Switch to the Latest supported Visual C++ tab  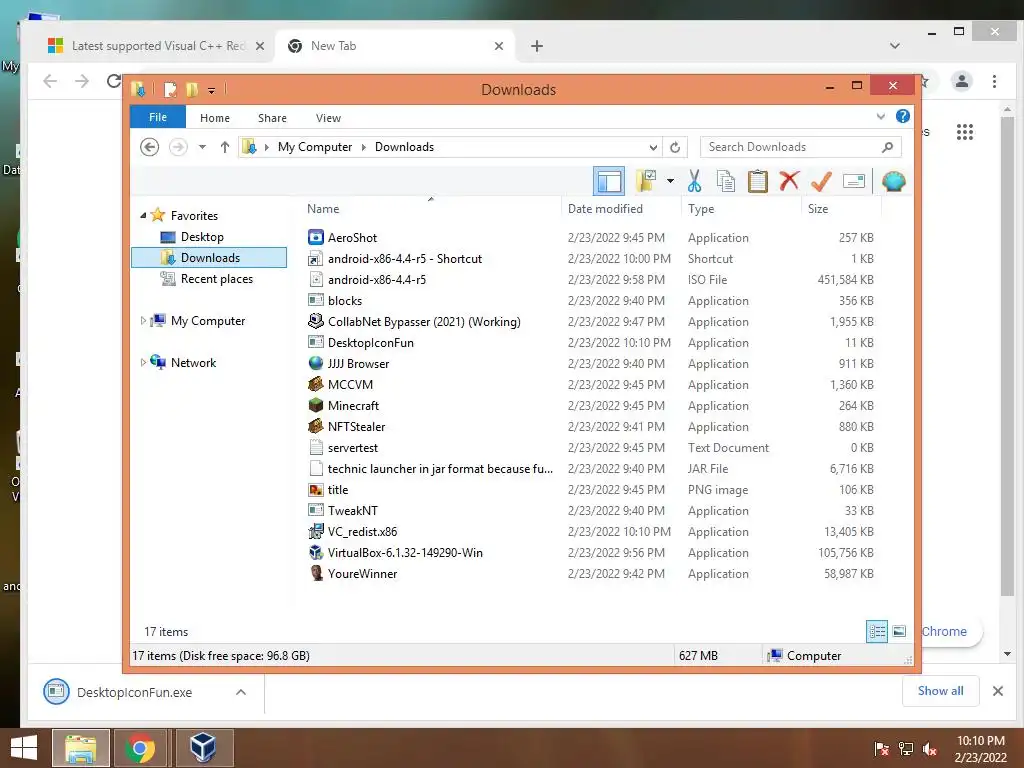tap(157, 46)
